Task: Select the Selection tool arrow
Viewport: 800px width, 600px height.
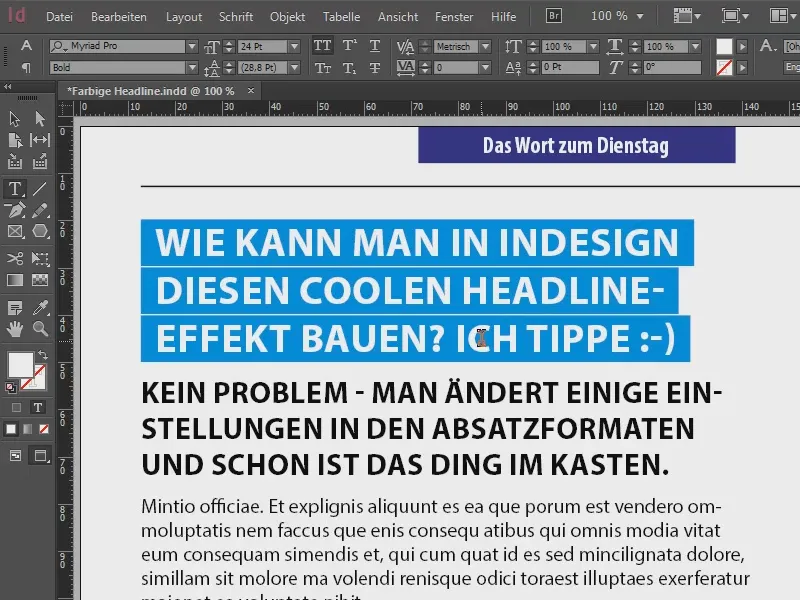Action: 14,119
